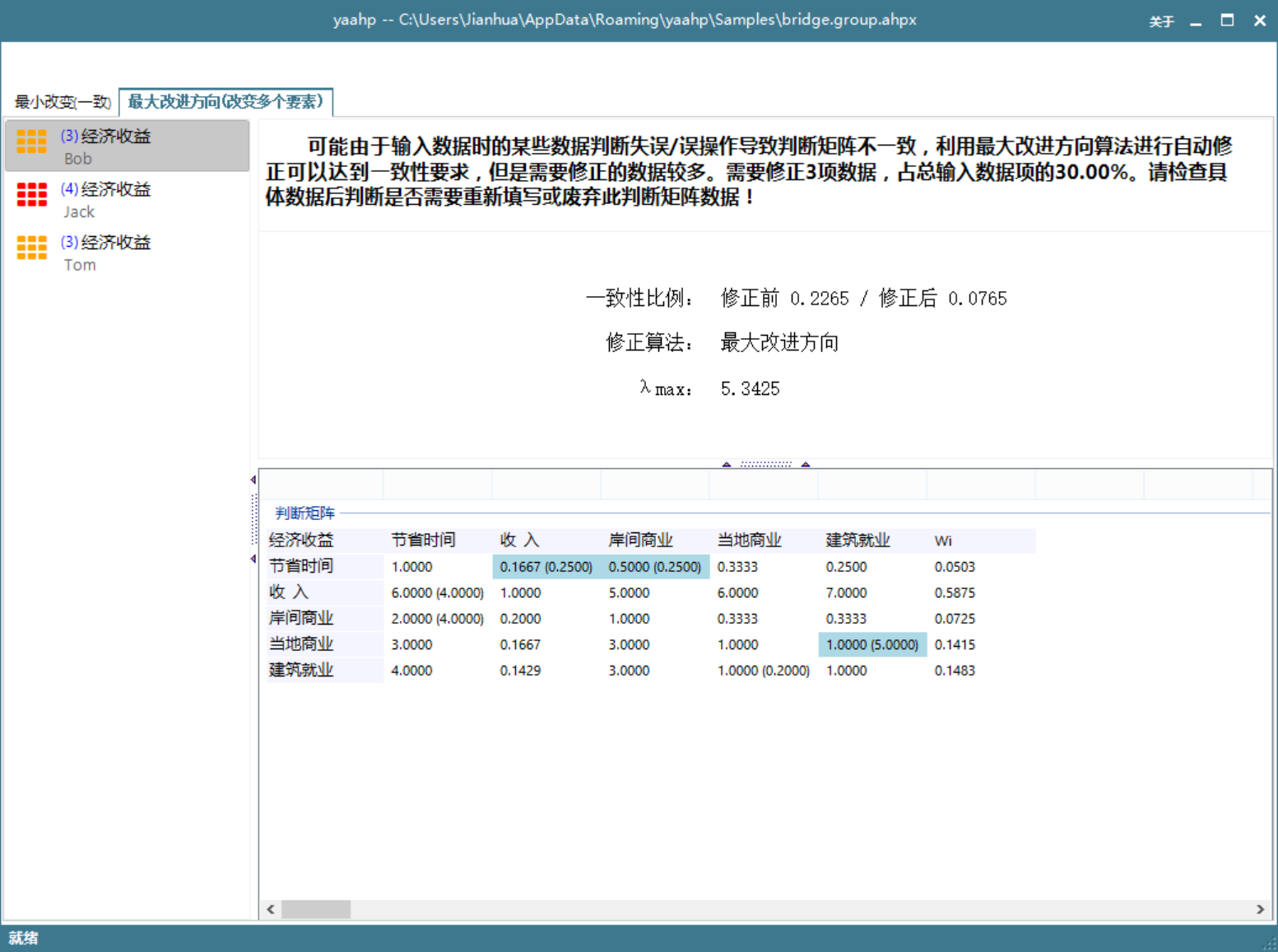Click Bob's orange matrix grid icon

click(32, 142)
